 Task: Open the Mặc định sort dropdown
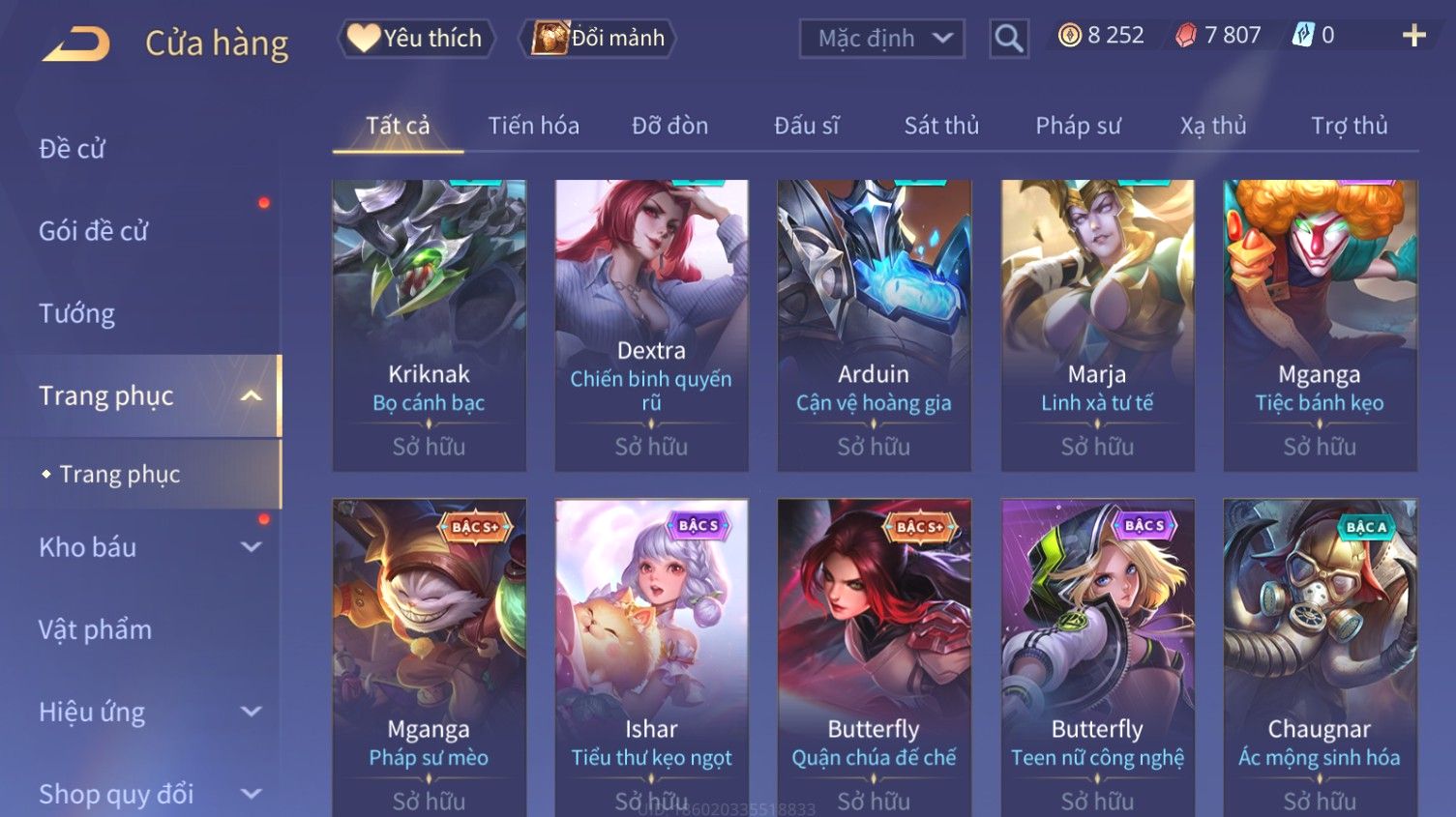(881, 39)
